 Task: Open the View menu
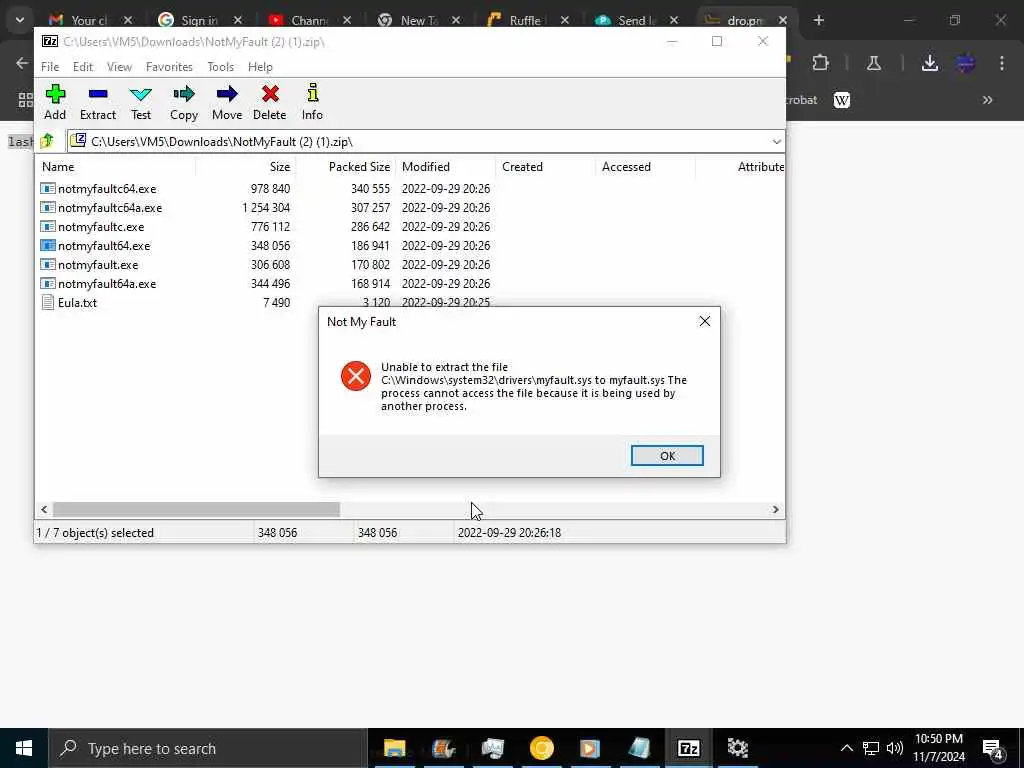(120, 67)
